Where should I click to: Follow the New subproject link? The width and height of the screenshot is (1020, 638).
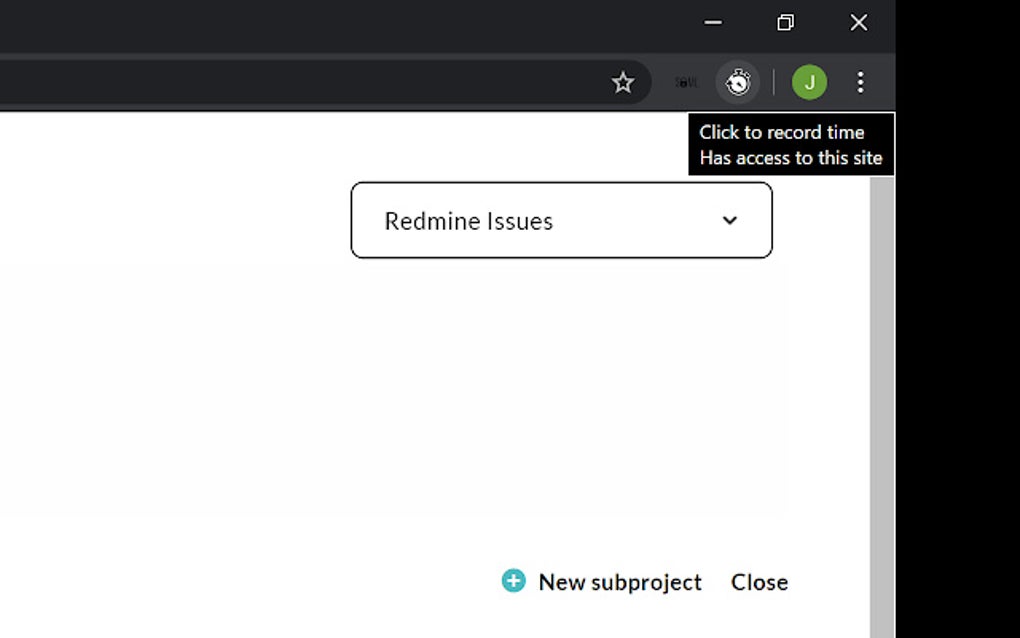619,581
